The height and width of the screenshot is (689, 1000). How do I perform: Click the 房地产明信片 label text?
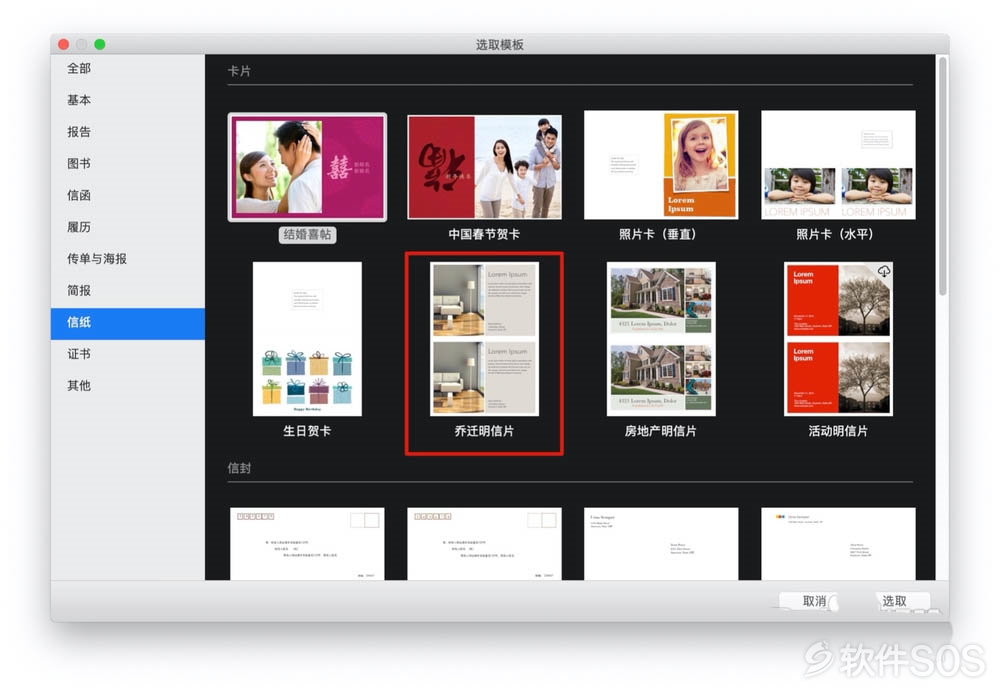click(x=661, y=431)
